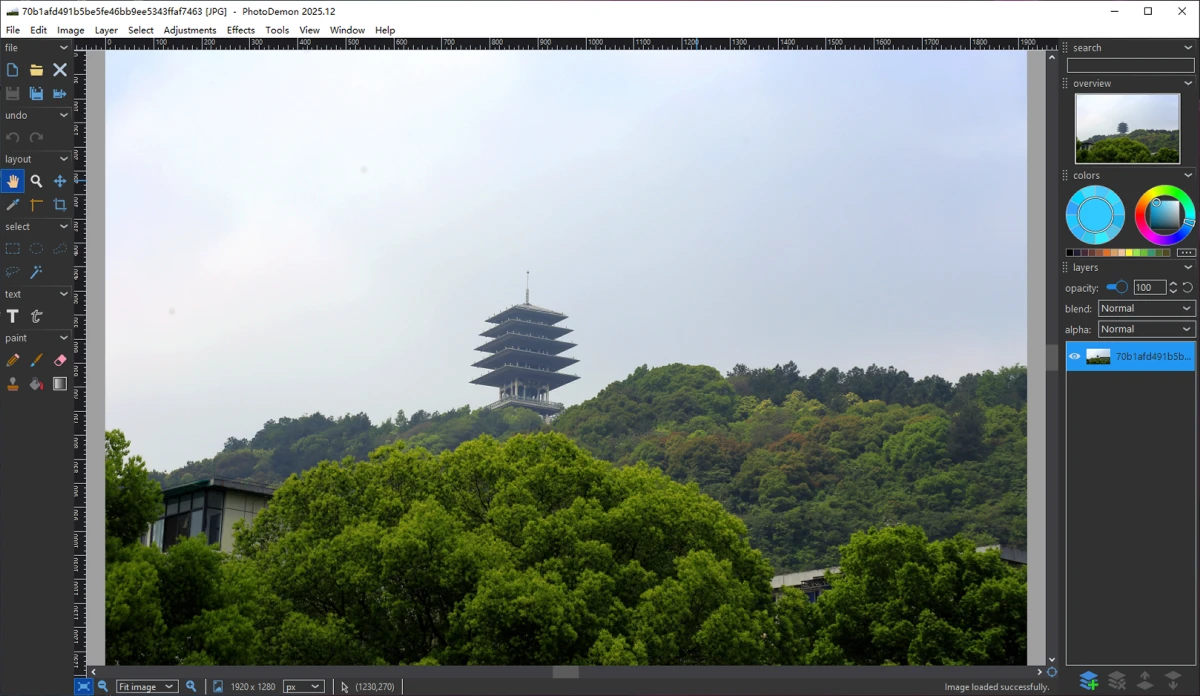1200x696 pixels.
Task: Open the Fit image zoom dropdown
Action: click(x=147, y=686)
